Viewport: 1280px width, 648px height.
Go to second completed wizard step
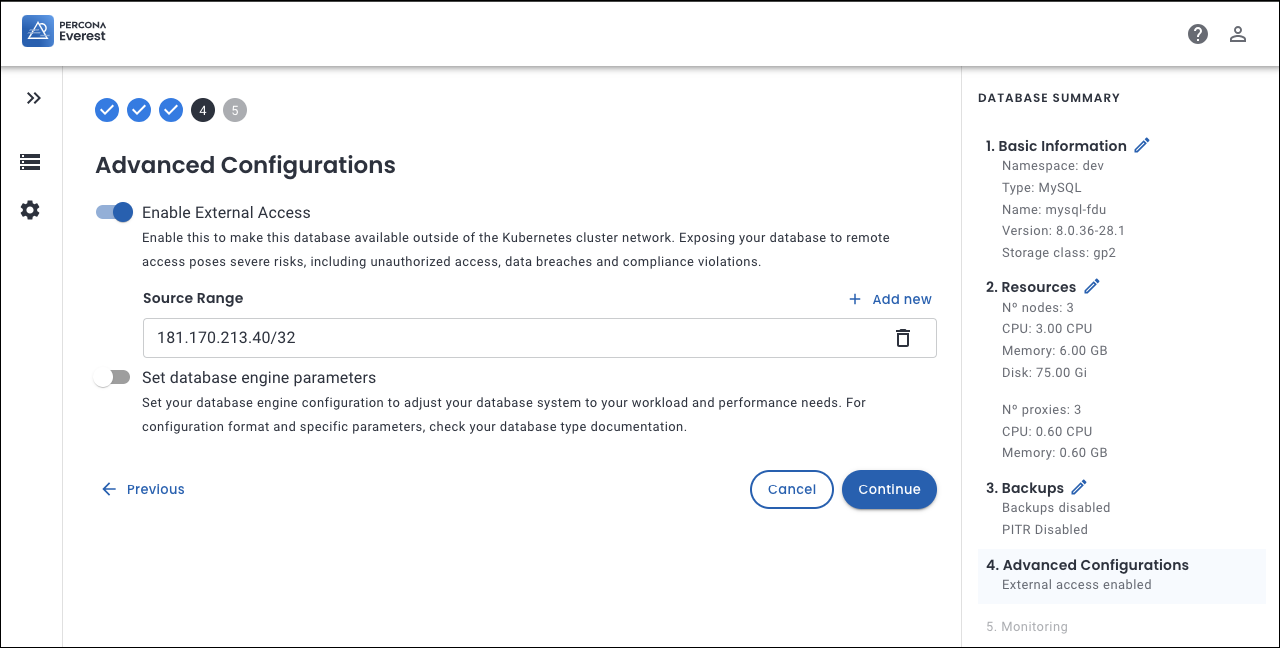(139, 110)
